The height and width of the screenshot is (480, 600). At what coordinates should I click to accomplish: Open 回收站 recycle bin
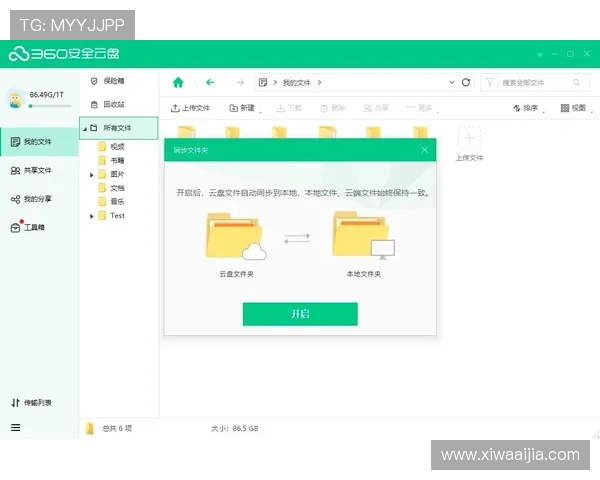tap(108, 104)
